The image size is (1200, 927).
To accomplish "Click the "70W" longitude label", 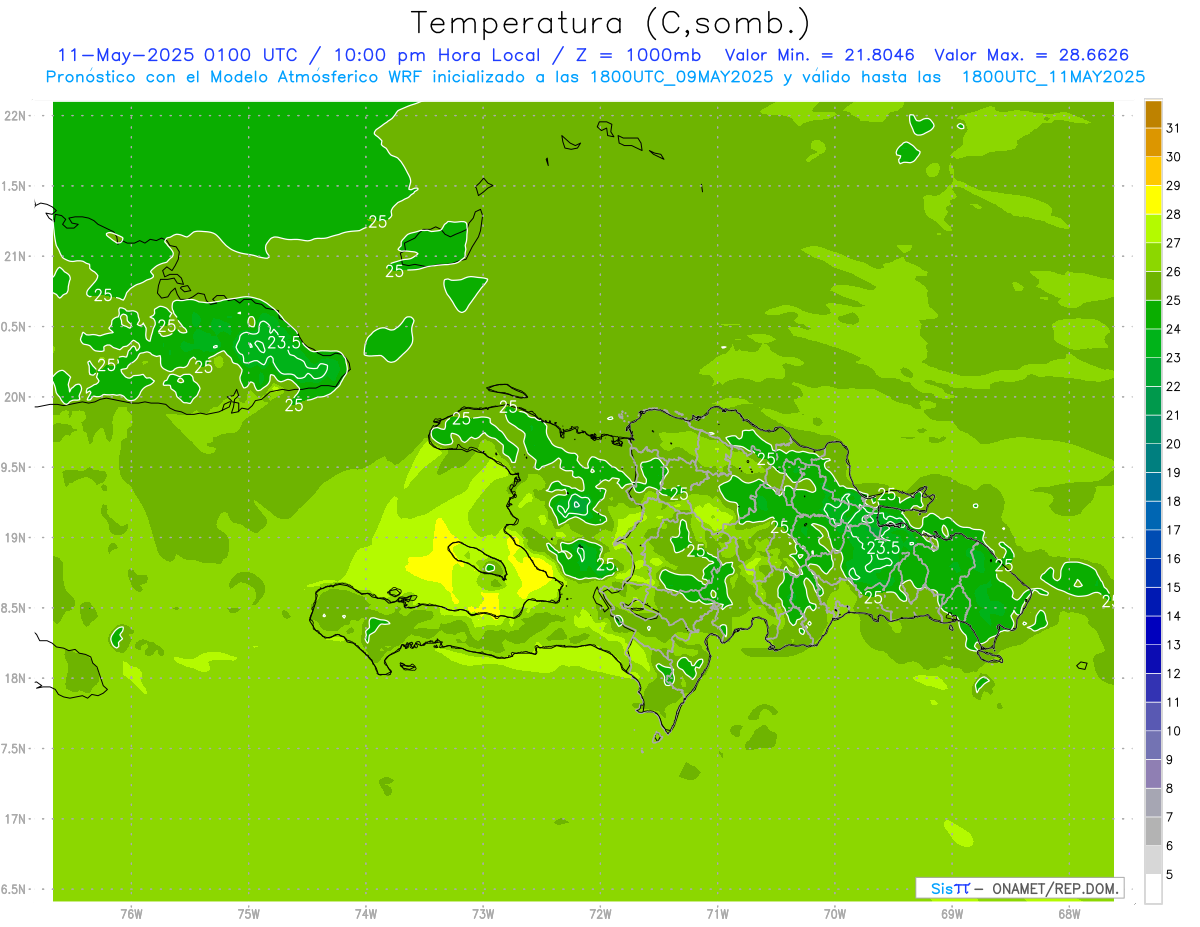I will tap(835, 913).
